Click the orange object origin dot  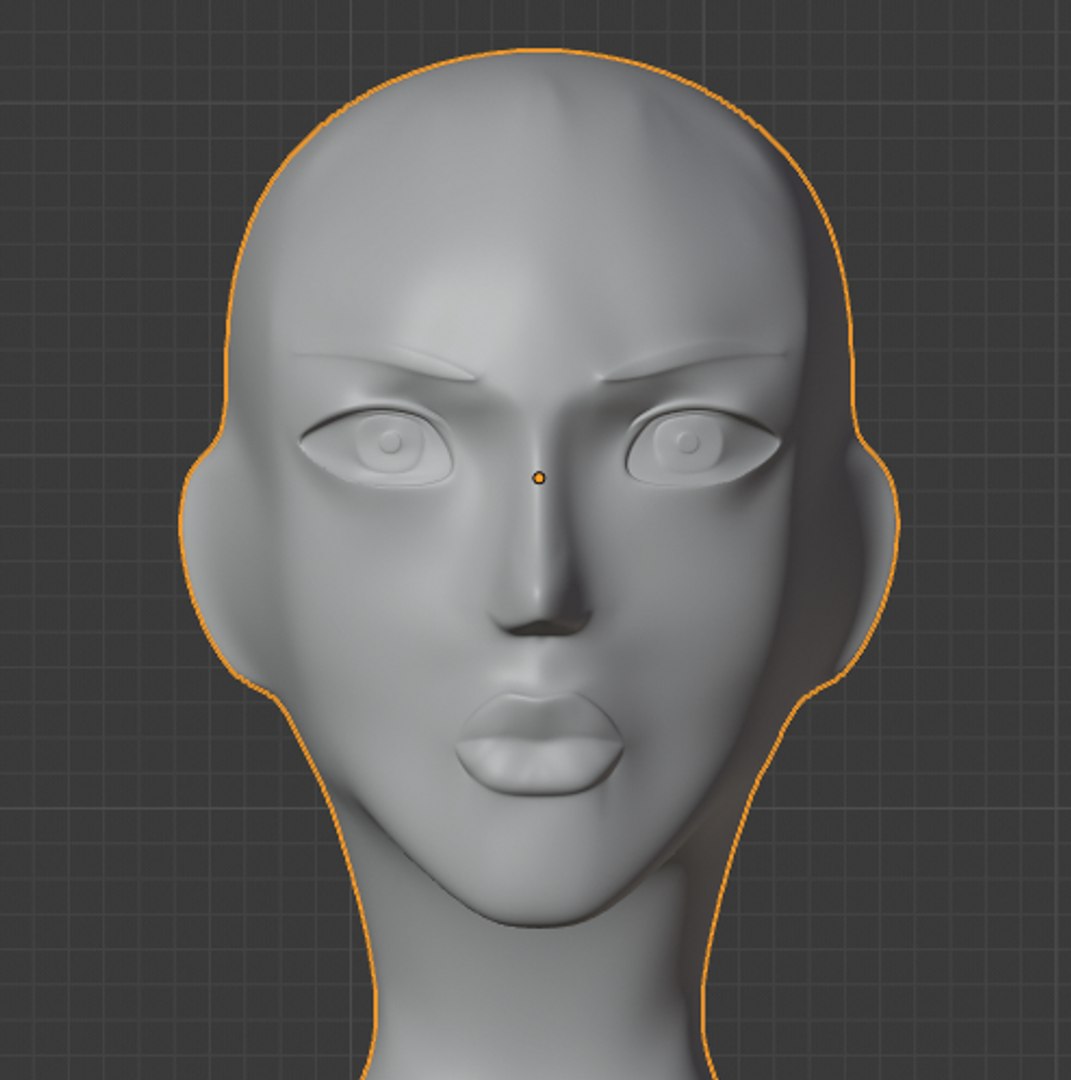(x=539, y=477)
